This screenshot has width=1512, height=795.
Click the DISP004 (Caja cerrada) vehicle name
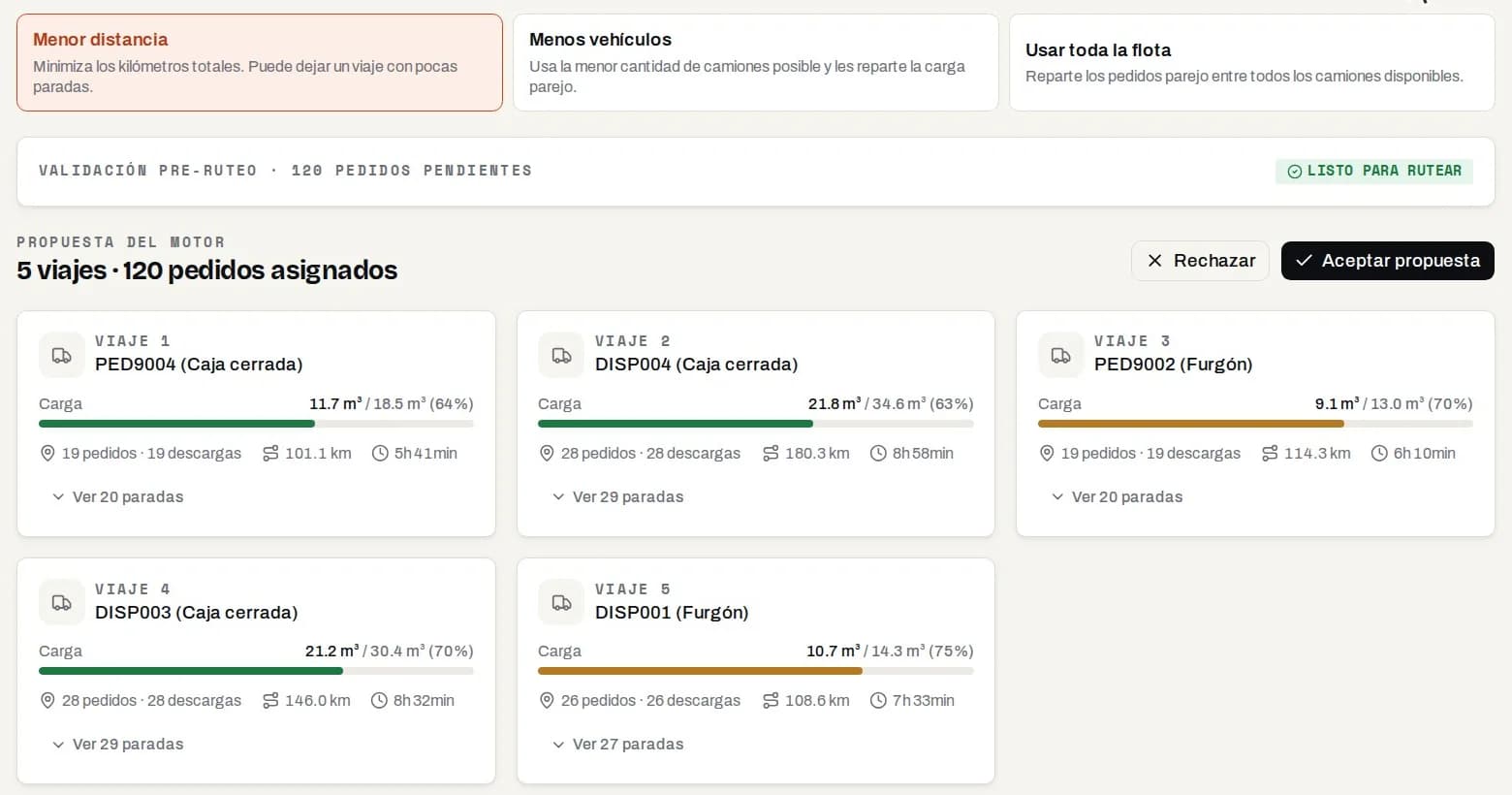[697, 365]
